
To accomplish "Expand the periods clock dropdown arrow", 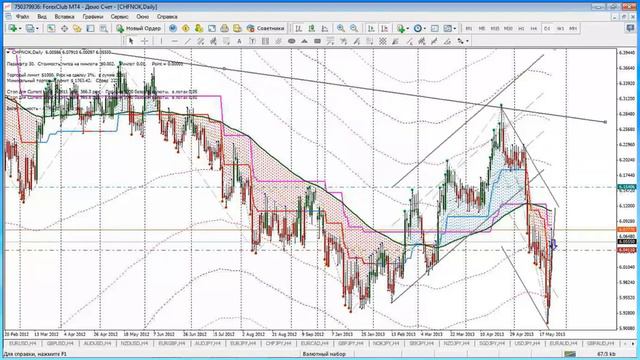I will tap(424, 28).
